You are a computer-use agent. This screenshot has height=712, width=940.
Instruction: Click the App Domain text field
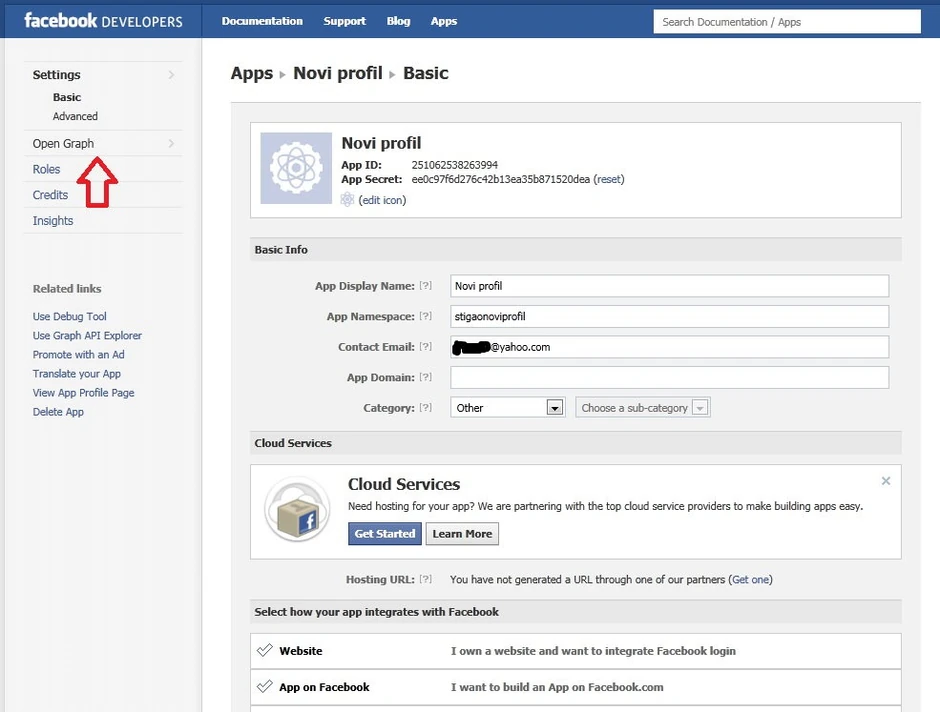[669, 378]
